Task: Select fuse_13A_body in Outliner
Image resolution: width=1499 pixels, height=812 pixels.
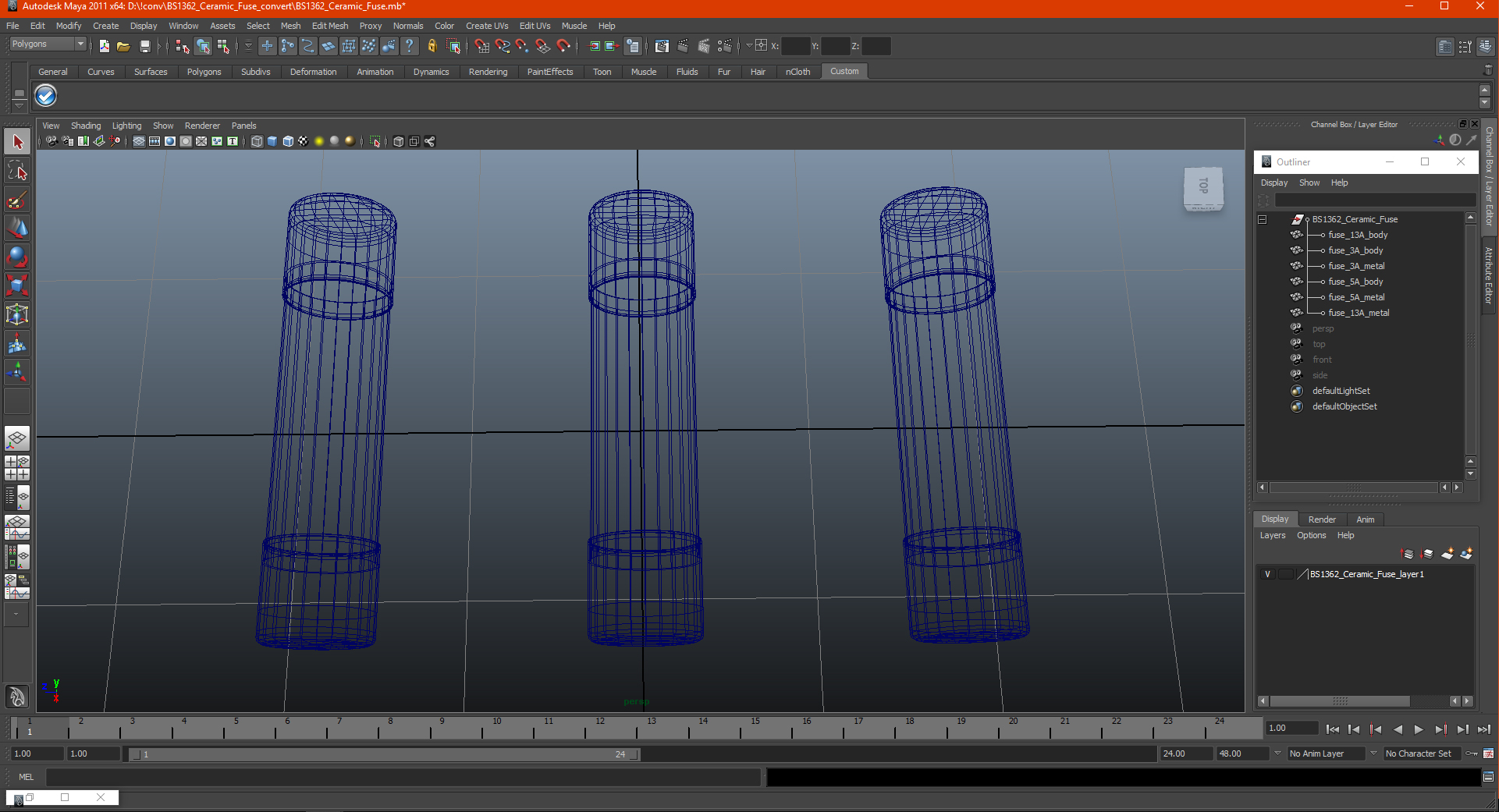Action: pyautogui.click(x=1358, y=235)
